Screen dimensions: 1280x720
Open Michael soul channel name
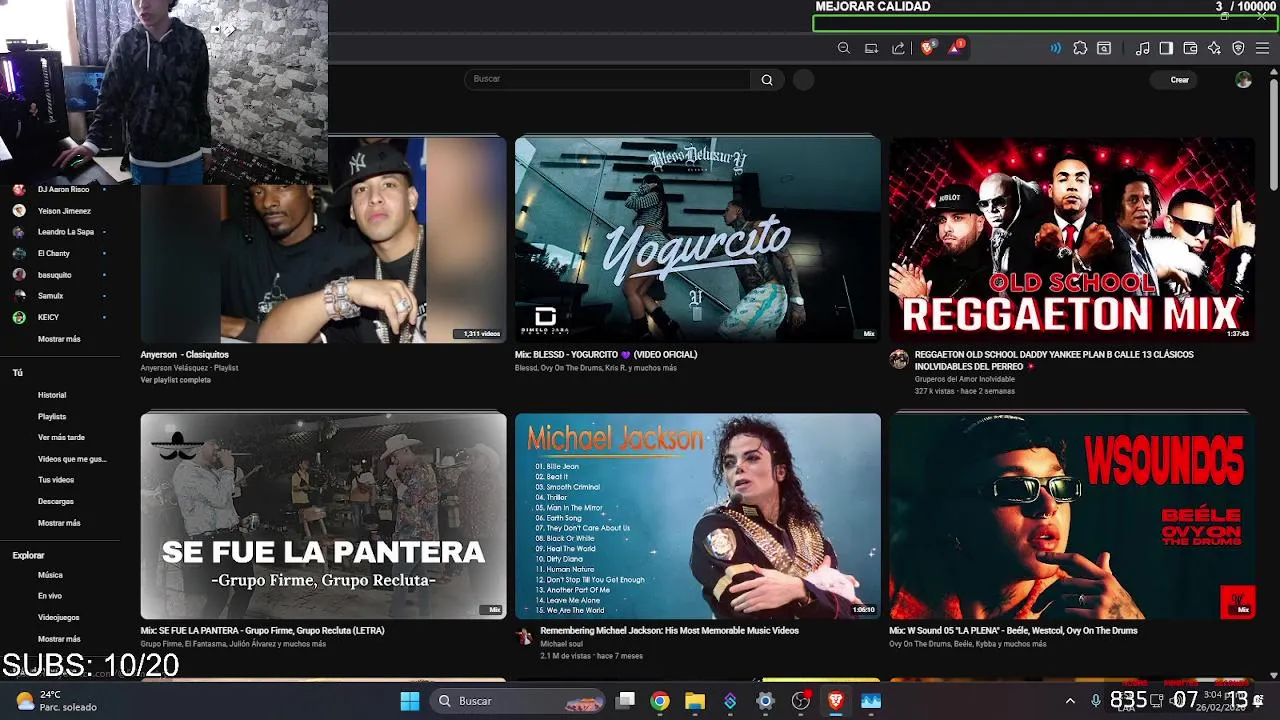tap(561, 644)
